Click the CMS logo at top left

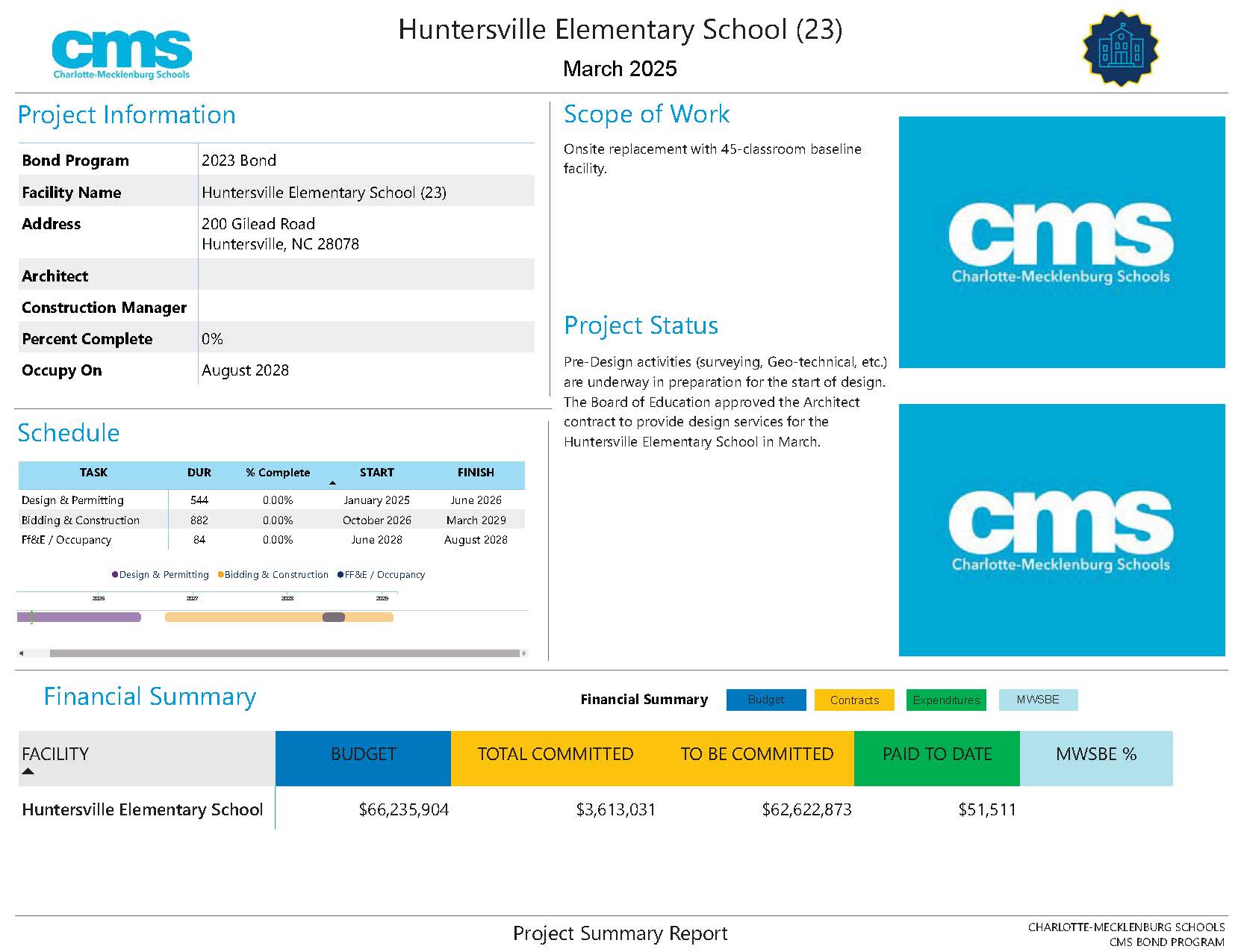122,54
